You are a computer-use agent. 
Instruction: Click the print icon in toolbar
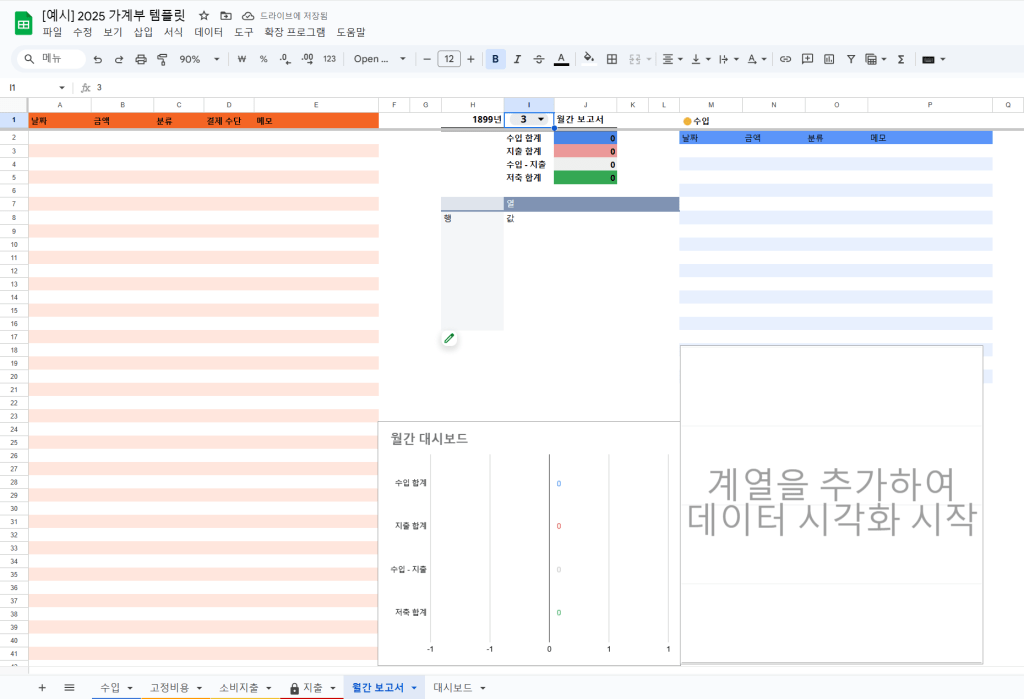tap(141, 59)
